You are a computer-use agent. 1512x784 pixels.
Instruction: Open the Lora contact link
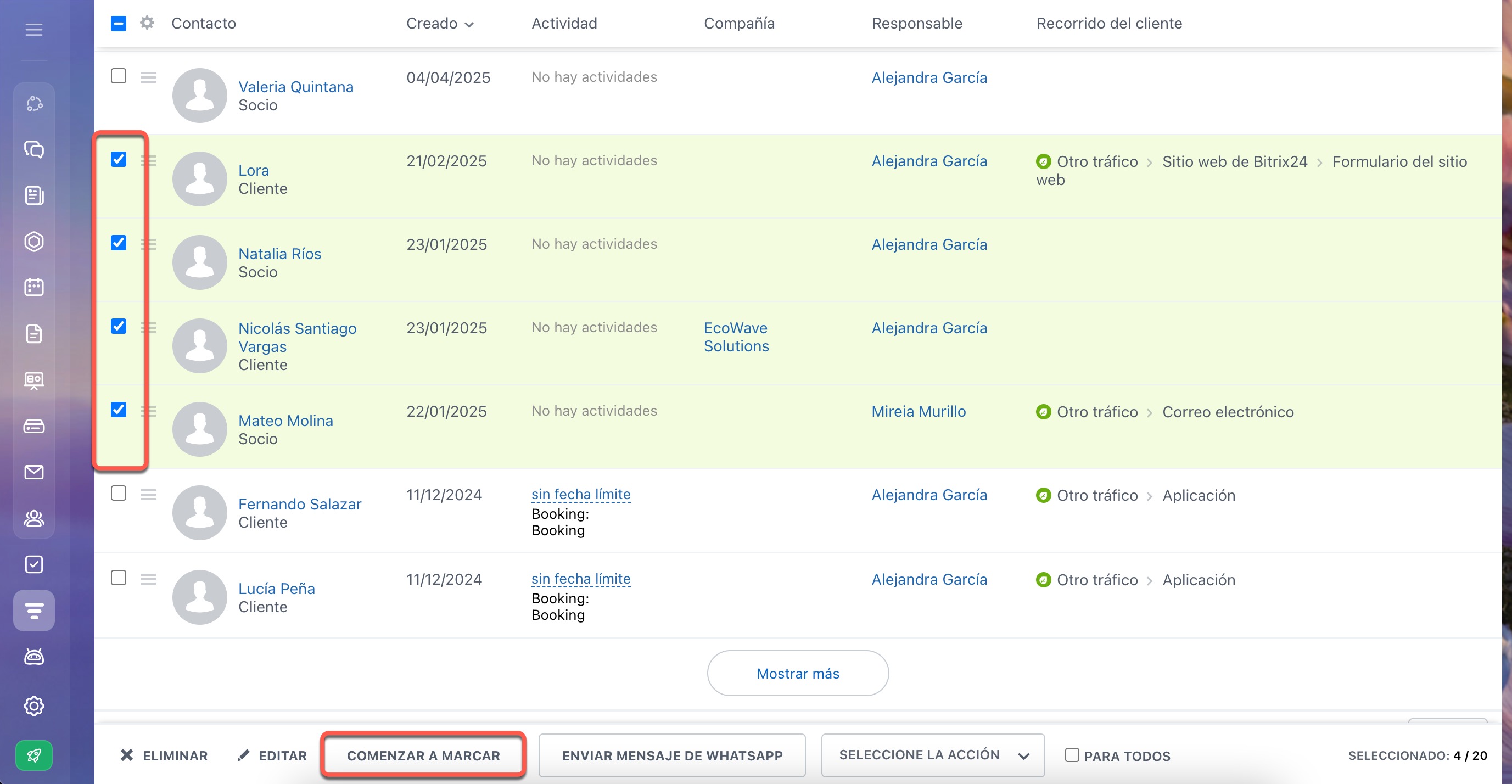pos(254,170)
